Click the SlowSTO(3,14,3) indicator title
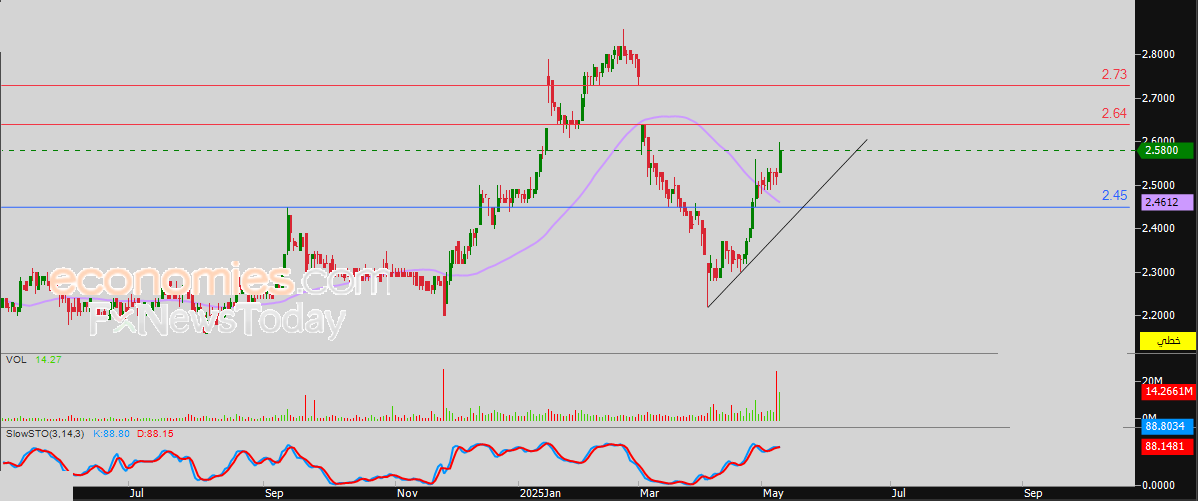The width and height of the screenshot is (1198, 501). (47, 434)
